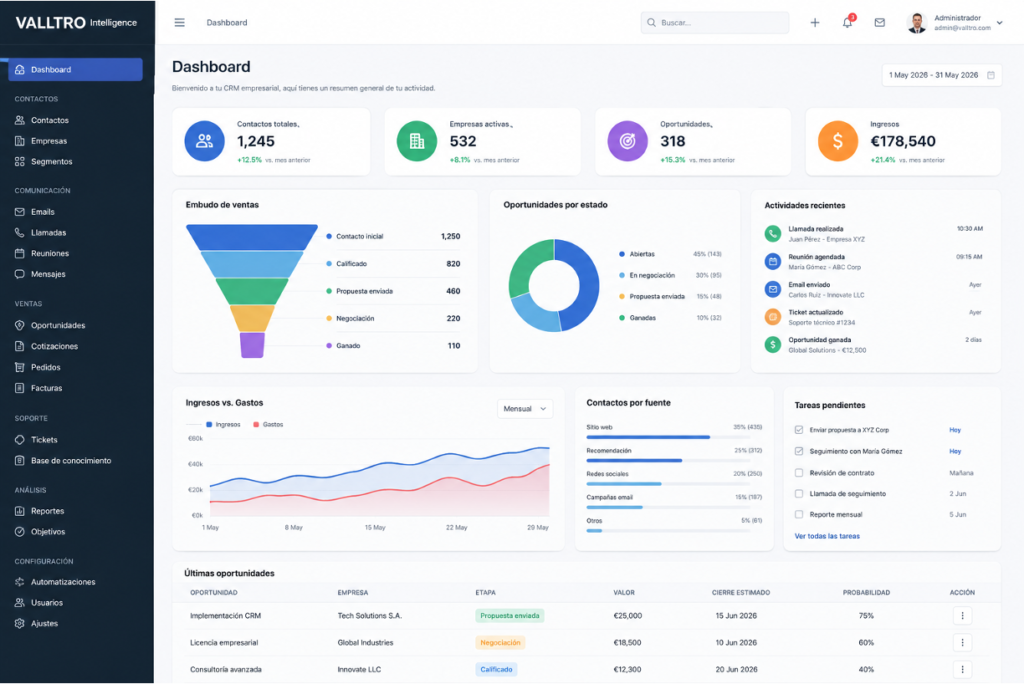Toggle the hamburger sidebar menu icon
The width and height of the screenshot is (1024, 684).
(180, 22)
